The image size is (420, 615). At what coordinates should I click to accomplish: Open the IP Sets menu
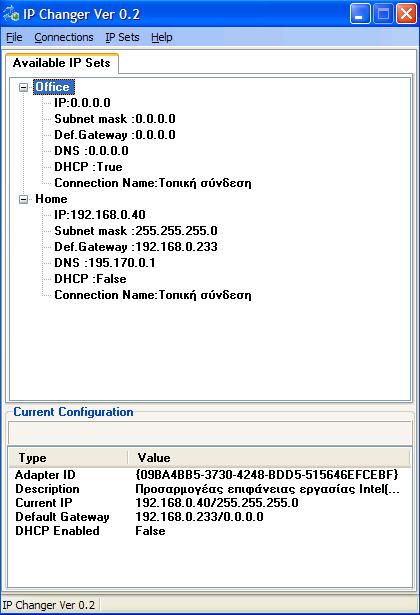tap(122, 37)
